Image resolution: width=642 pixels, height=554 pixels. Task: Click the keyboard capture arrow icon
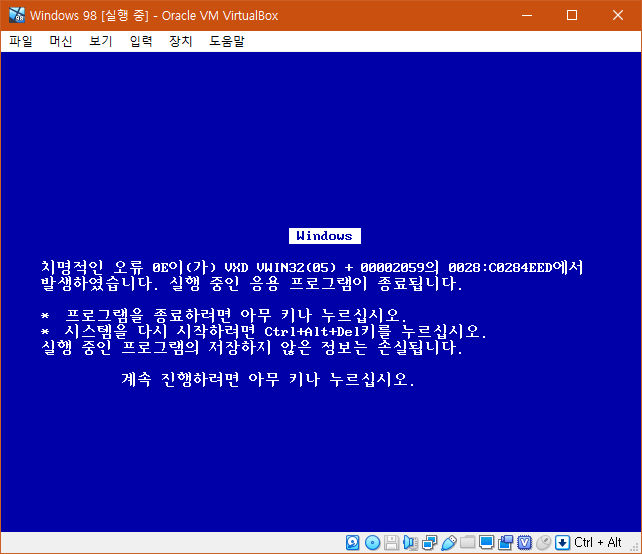563,543
